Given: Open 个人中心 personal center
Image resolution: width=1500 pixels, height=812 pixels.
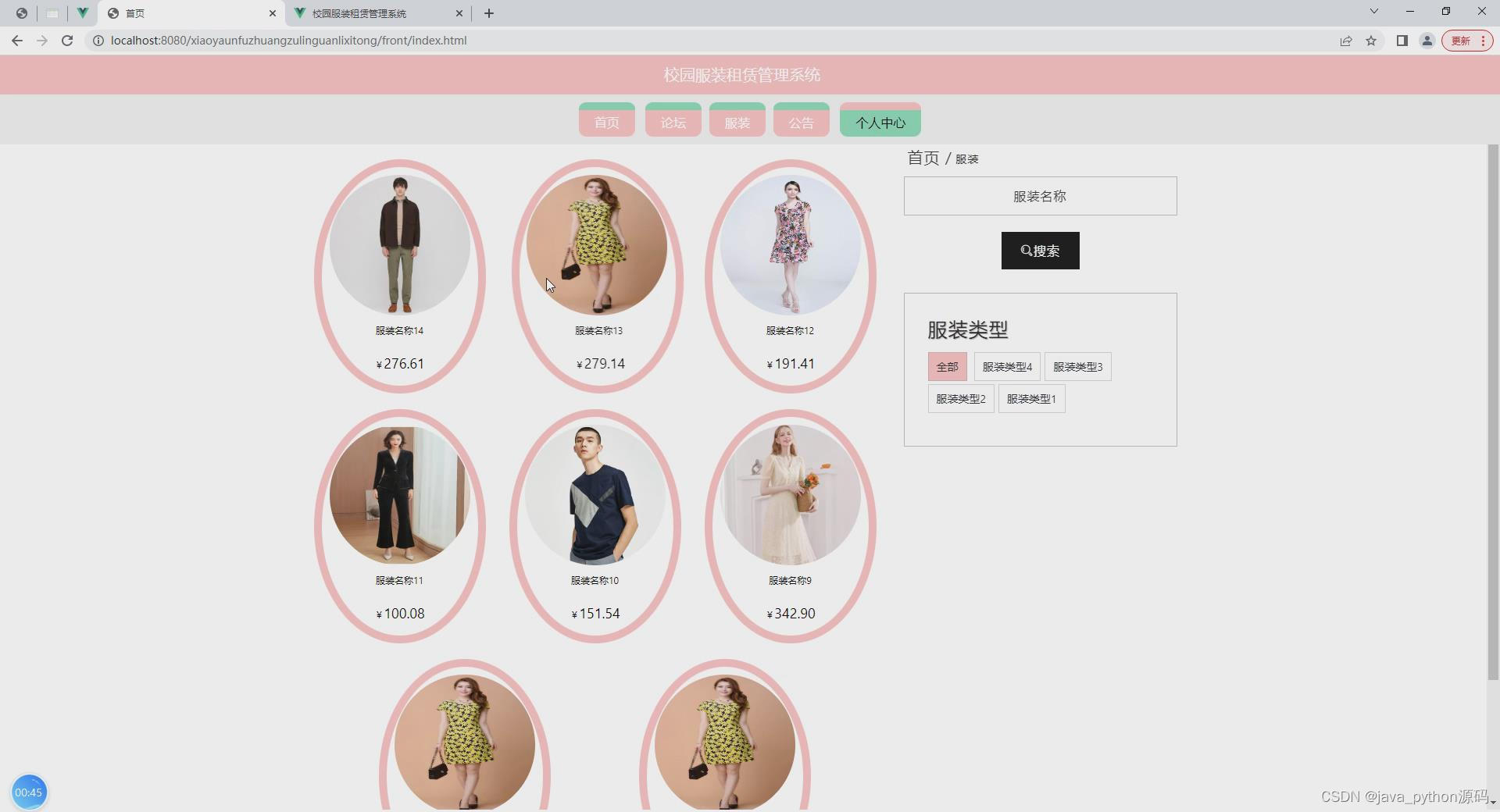Looking at the screenshot, I should [x=880, y=122].
